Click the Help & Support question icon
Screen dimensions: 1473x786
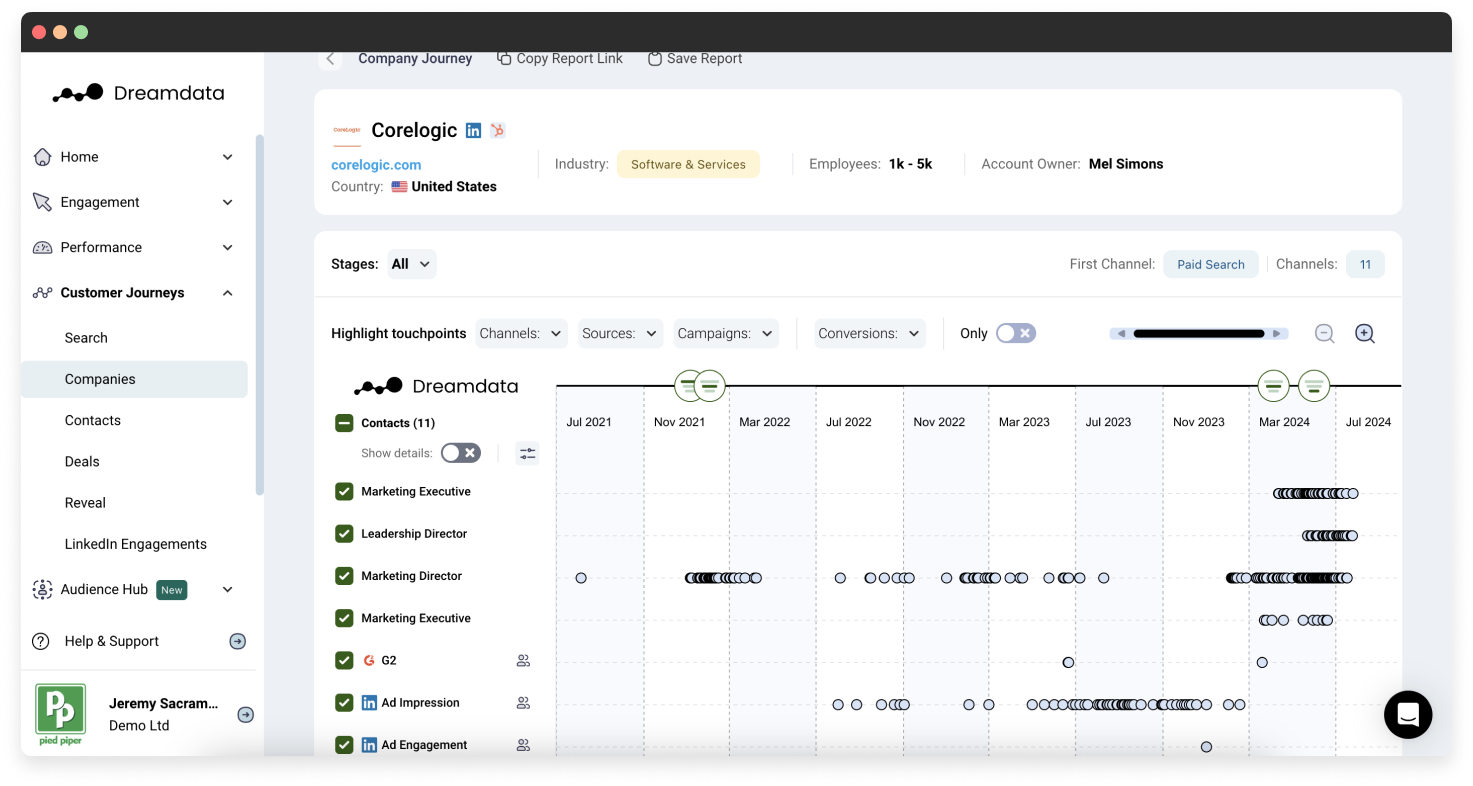41,641
